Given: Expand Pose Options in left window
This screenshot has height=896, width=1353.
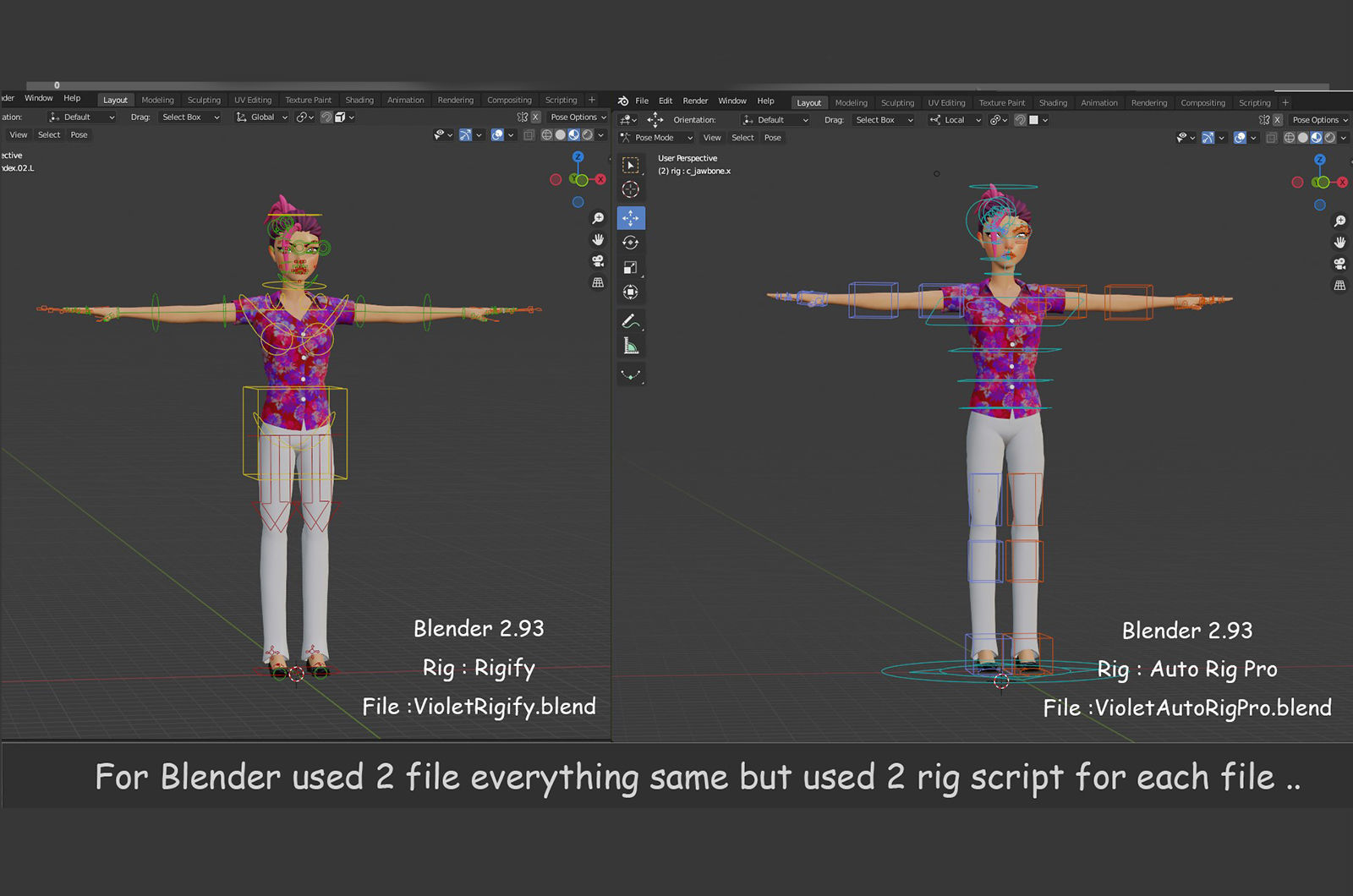Looking at the screenshot, I should (x=578, y=117).
